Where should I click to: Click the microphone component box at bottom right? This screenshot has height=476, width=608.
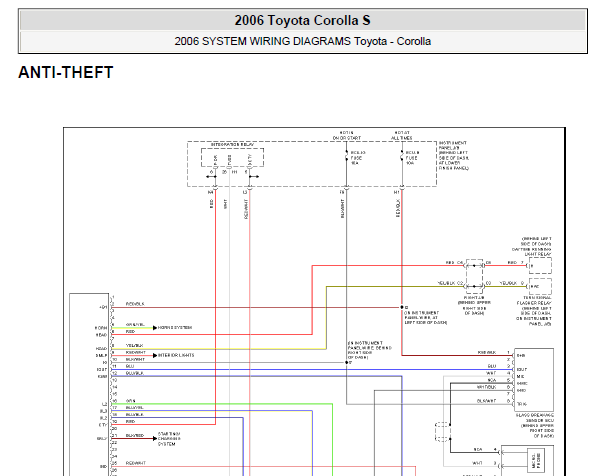pyautogui.click(x=536, y=460)
